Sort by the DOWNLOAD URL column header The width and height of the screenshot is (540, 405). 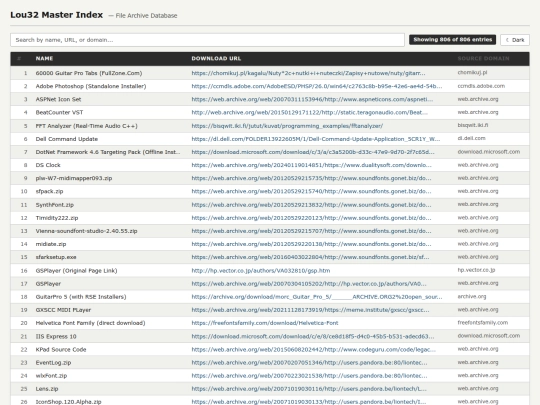coord(216,59)
